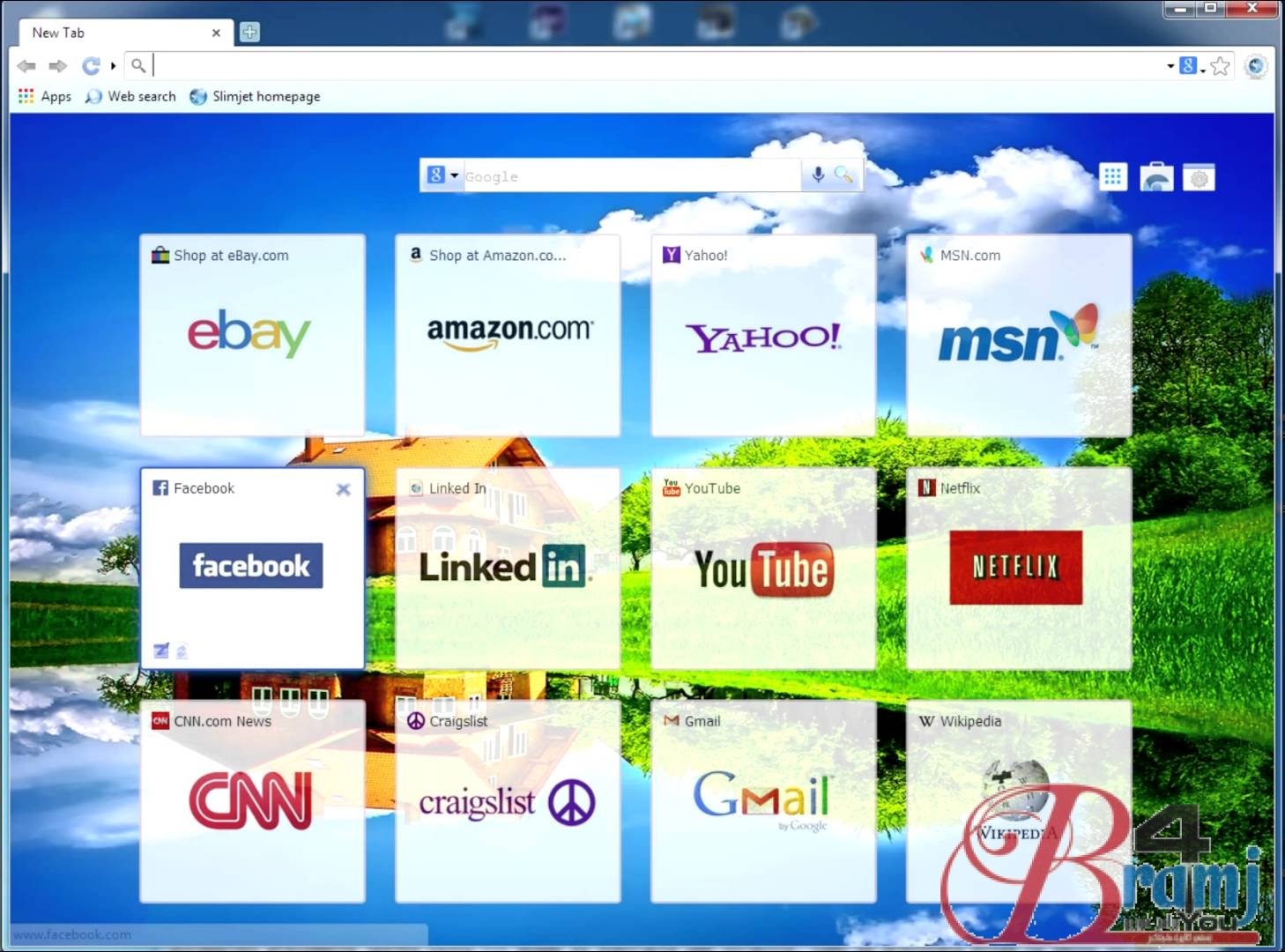1285x952 pixels.
Task: Open the Gmail tile
Action: (x=764, y=801)
